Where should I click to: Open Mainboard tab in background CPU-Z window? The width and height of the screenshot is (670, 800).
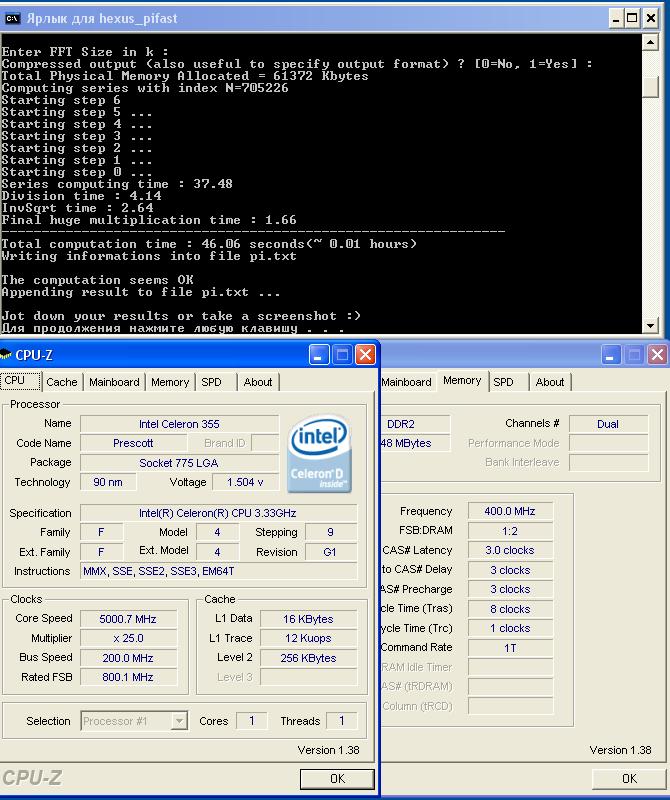click(x=407, y=382)
